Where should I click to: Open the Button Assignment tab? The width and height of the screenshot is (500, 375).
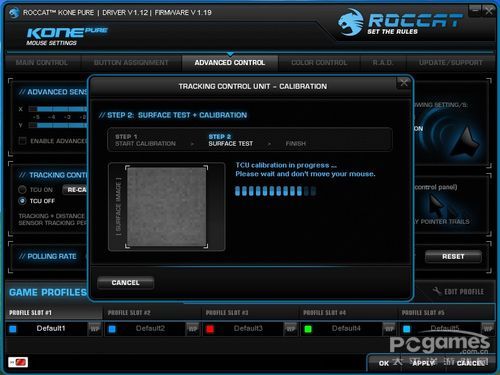point(131,63)
